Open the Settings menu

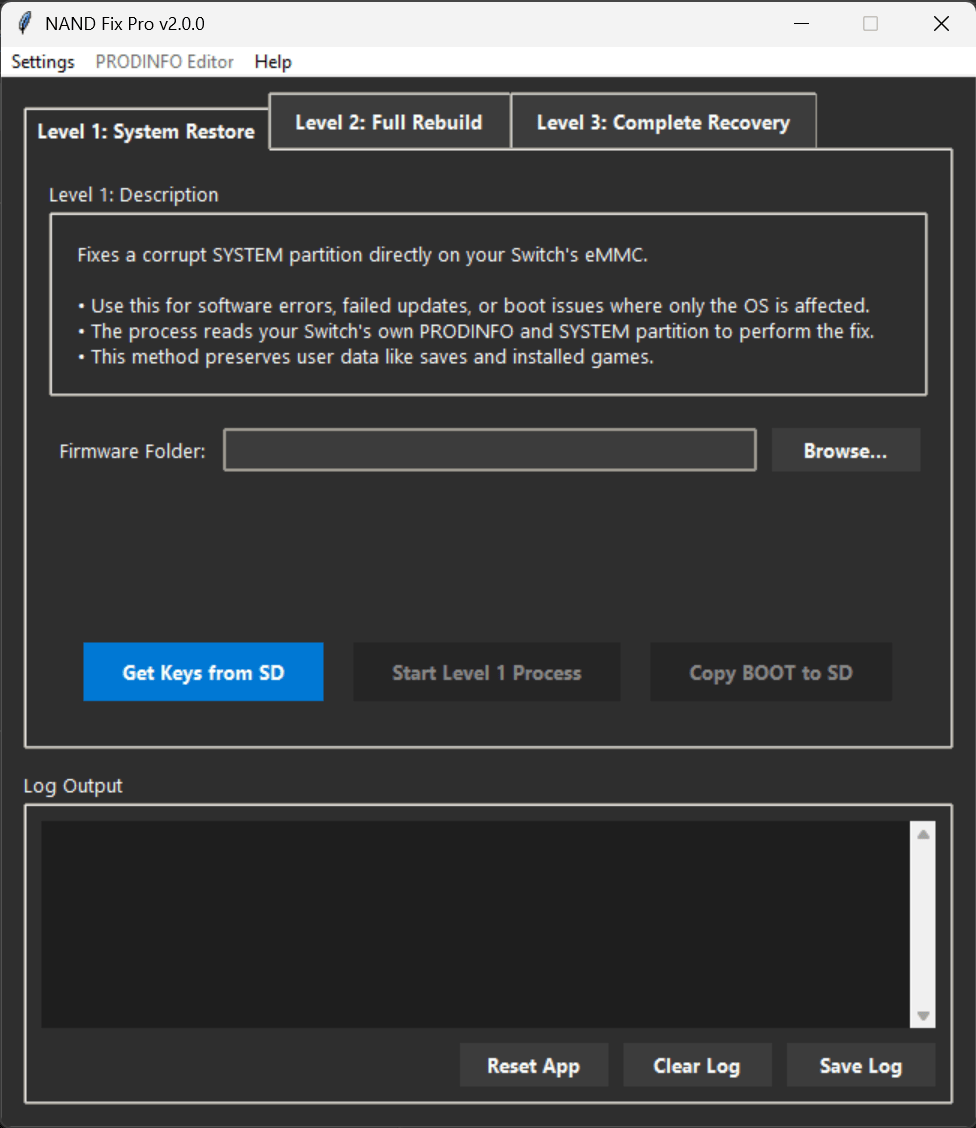coord(42,62)
